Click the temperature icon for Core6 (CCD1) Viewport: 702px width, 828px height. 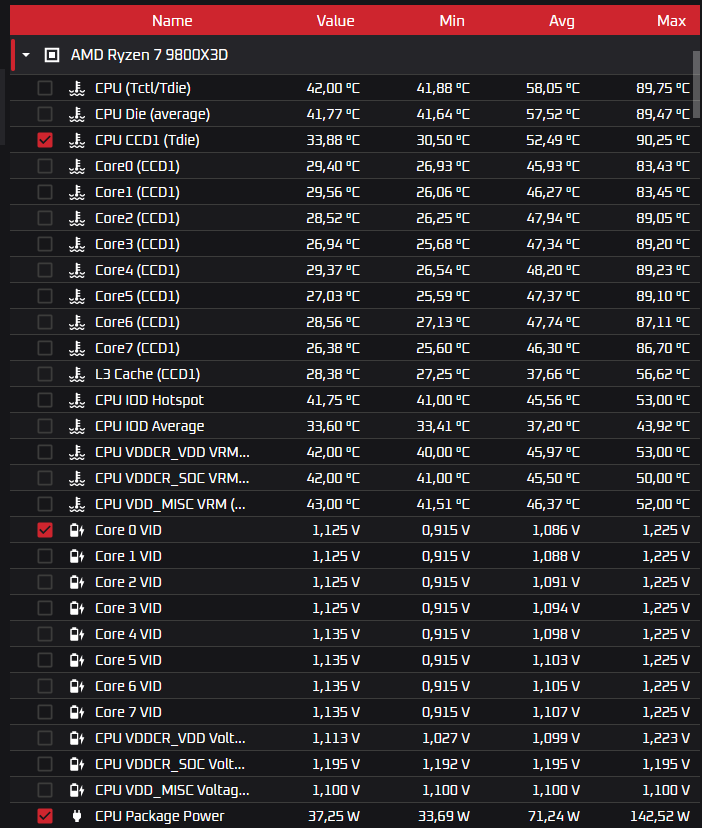click(77, 322)
